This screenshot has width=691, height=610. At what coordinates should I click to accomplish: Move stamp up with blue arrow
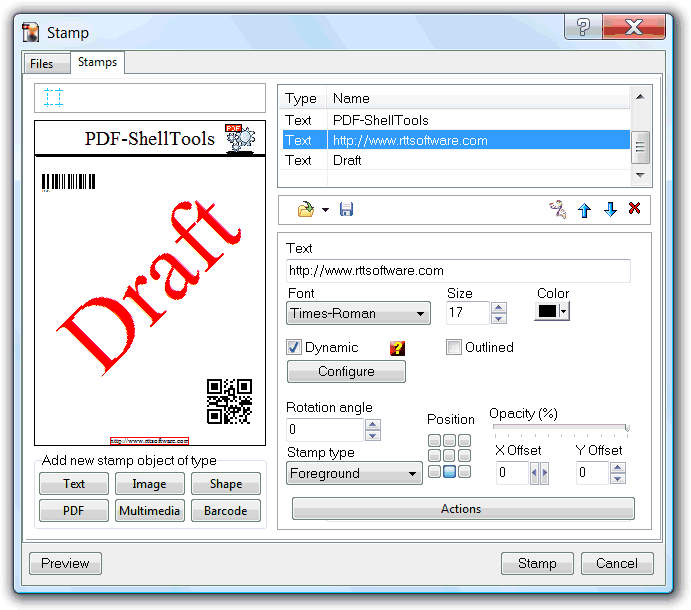[584, 210]
